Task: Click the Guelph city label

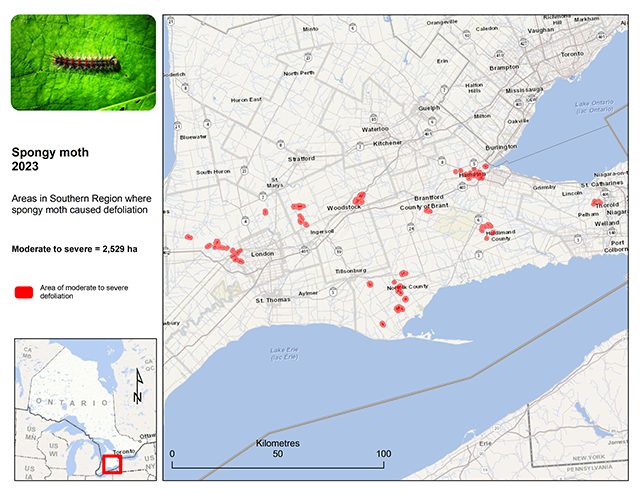Action: (429, 108)
